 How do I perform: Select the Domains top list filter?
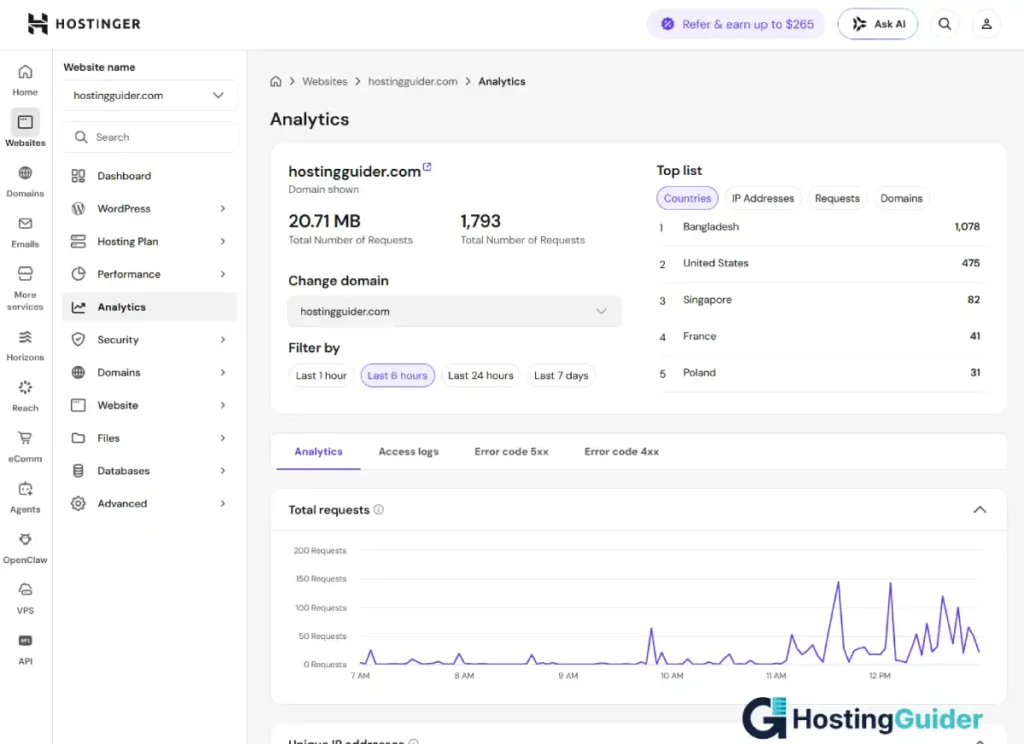[x=901, y=198]
